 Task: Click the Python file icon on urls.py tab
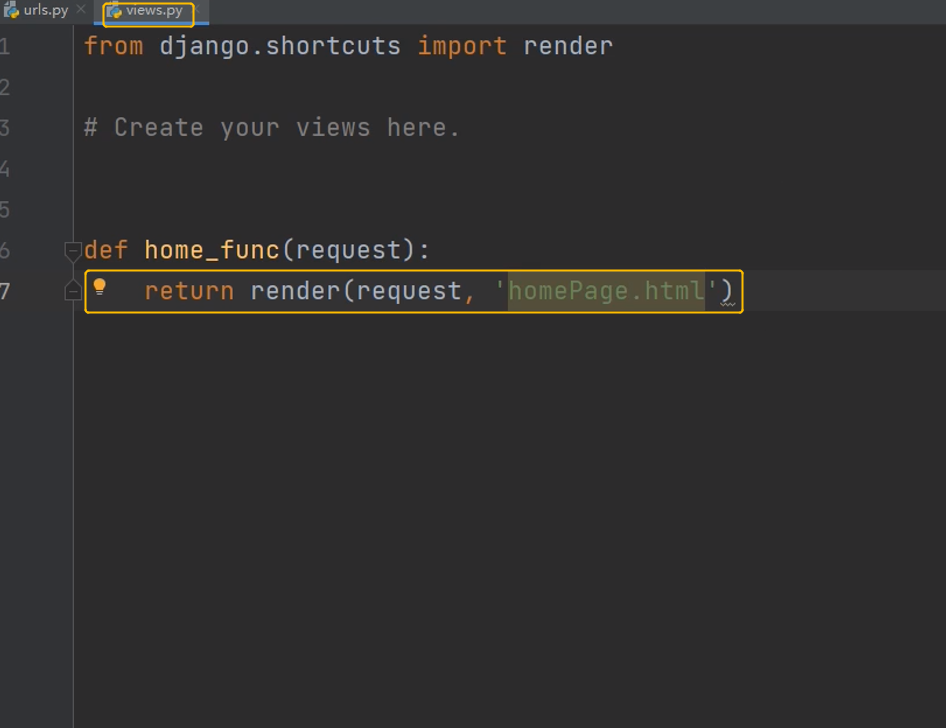[12, 11]
